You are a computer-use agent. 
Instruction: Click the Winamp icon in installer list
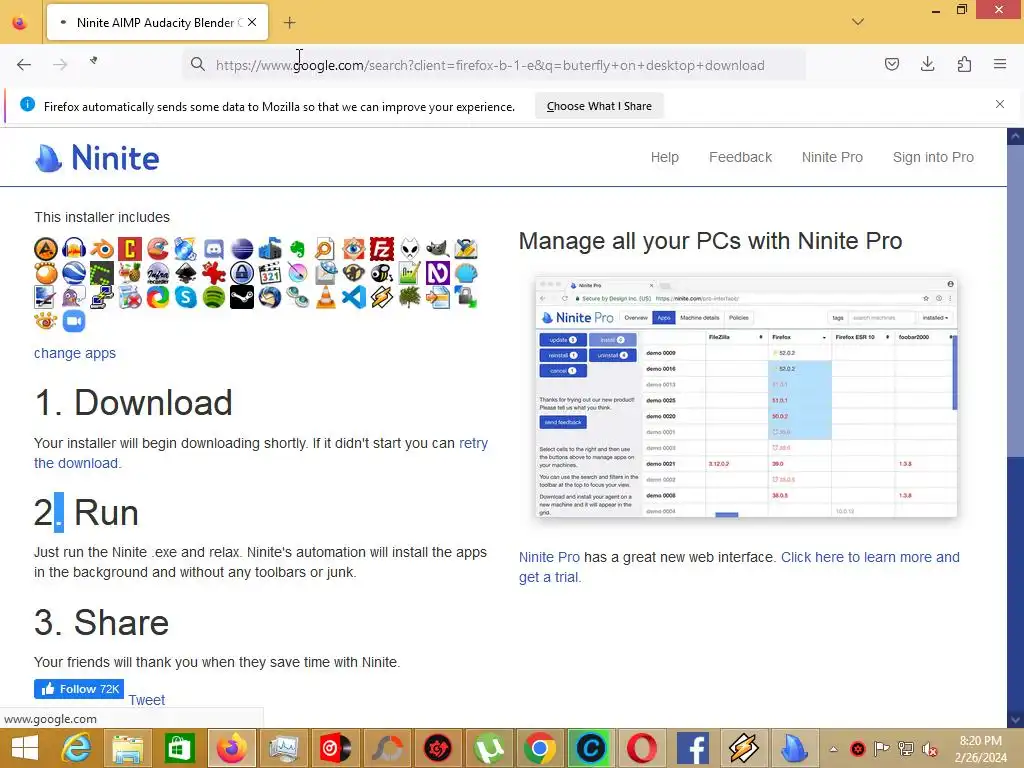click(x=381, y=297)
